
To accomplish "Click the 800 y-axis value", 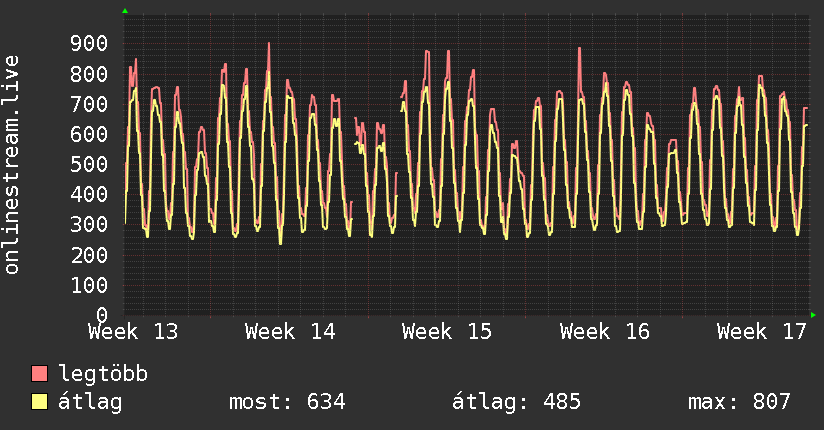I will tap(89, 74).
